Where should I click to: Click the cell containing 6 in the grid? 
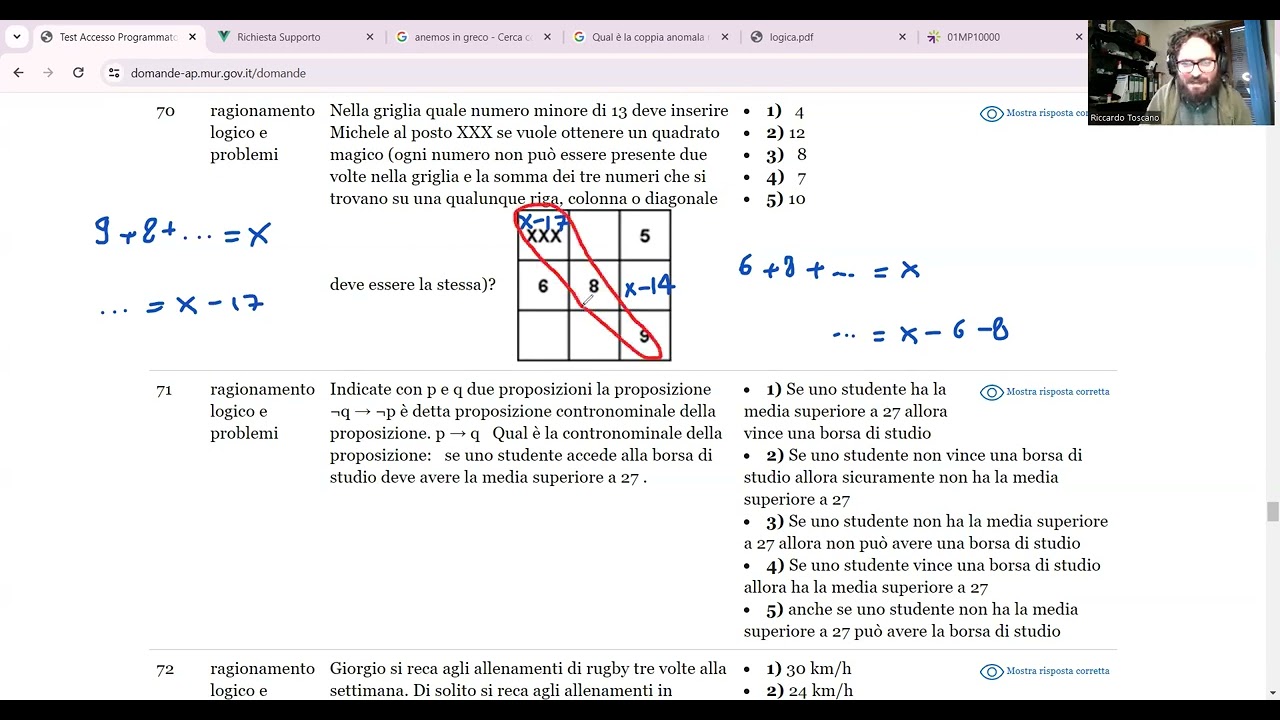(543, 286)
